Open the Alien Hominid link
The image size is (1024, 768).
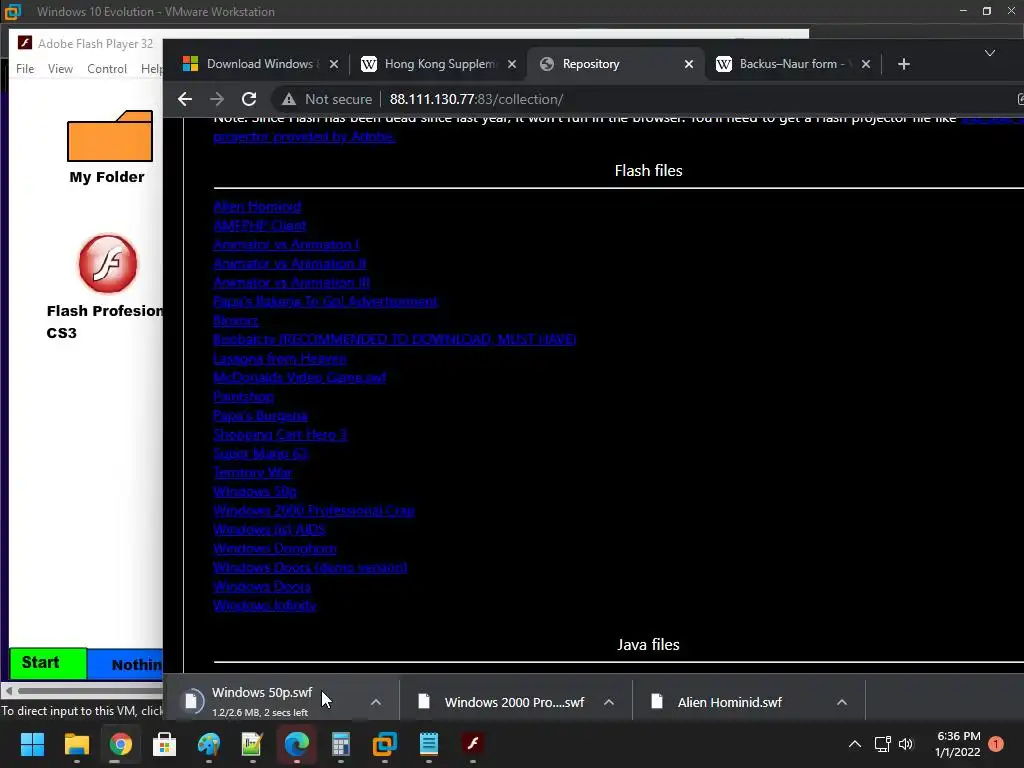(257, 207)
